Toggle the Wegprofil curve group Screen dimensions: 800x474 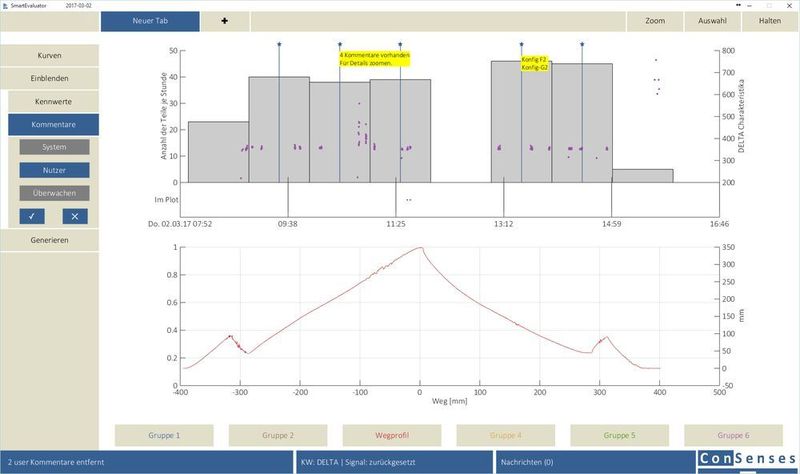click(x=392, y=435)
